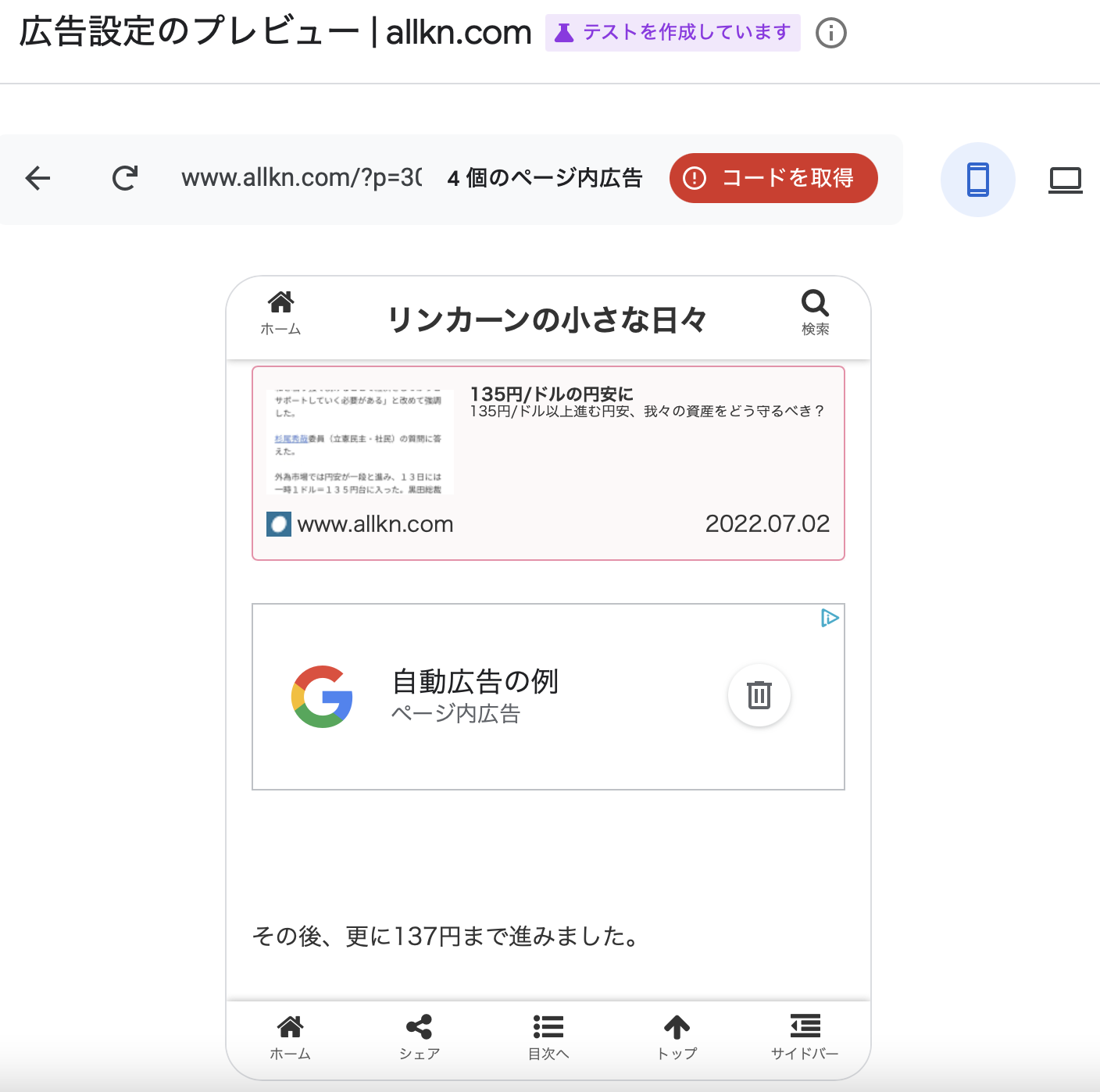This screenshot has height=1092, width=1100.
Task: Tap the top ホーム house icon
Action: point(281,313)
